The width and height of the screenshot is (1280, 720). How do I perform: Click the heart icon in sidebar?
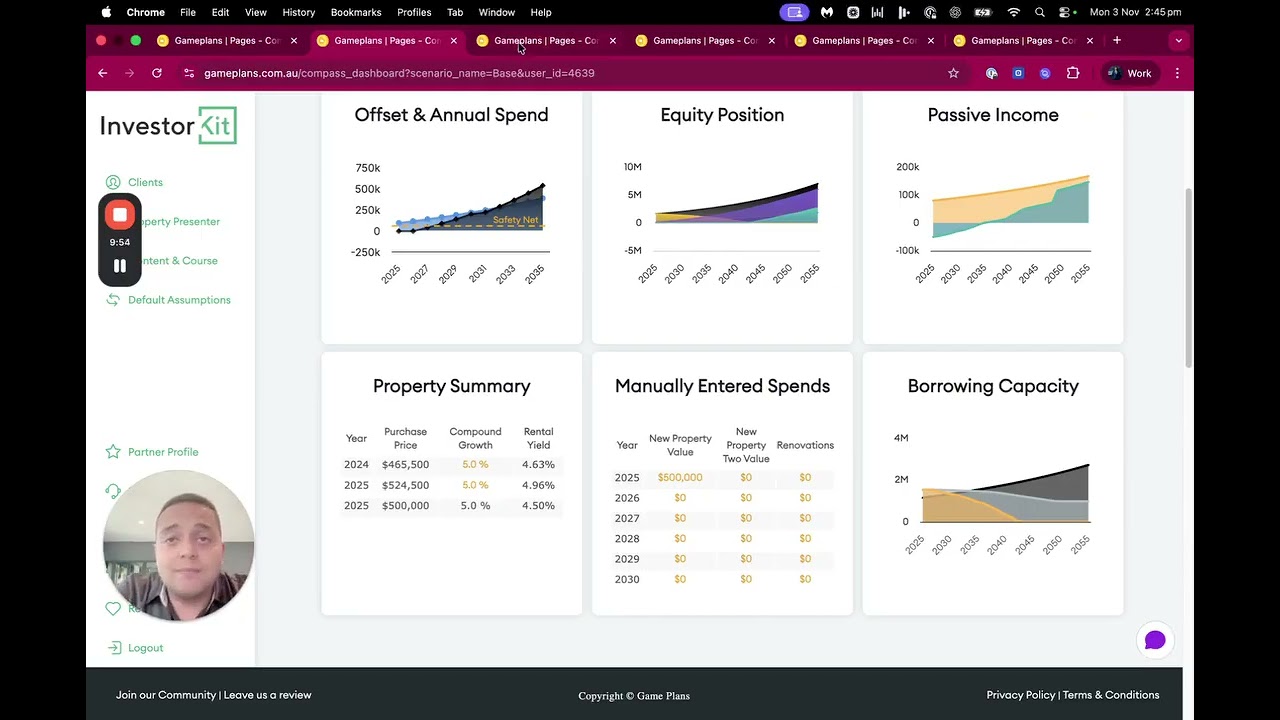(x=113, y=608)
